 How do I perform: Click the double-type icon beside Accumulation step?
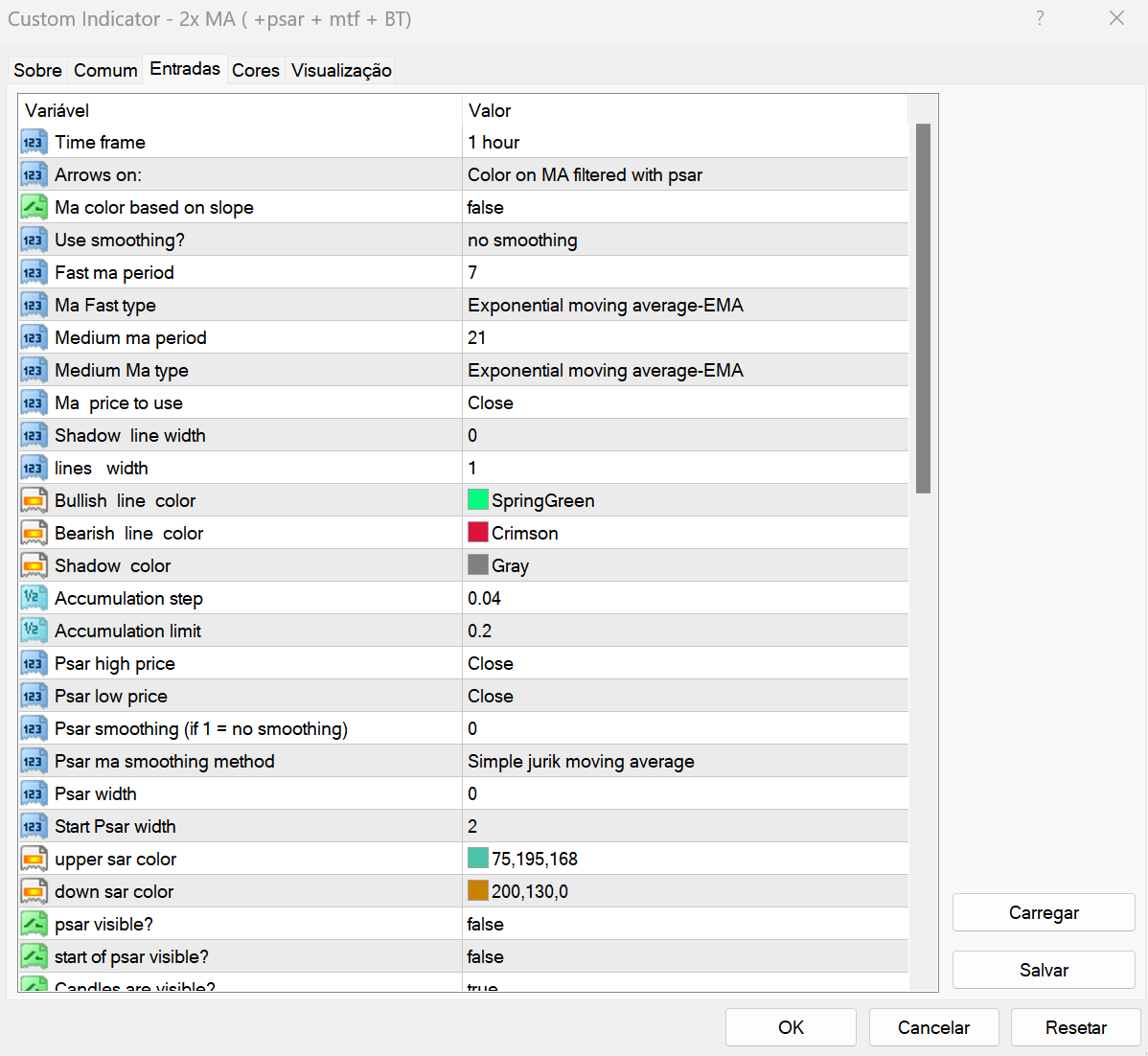point(34,599)
